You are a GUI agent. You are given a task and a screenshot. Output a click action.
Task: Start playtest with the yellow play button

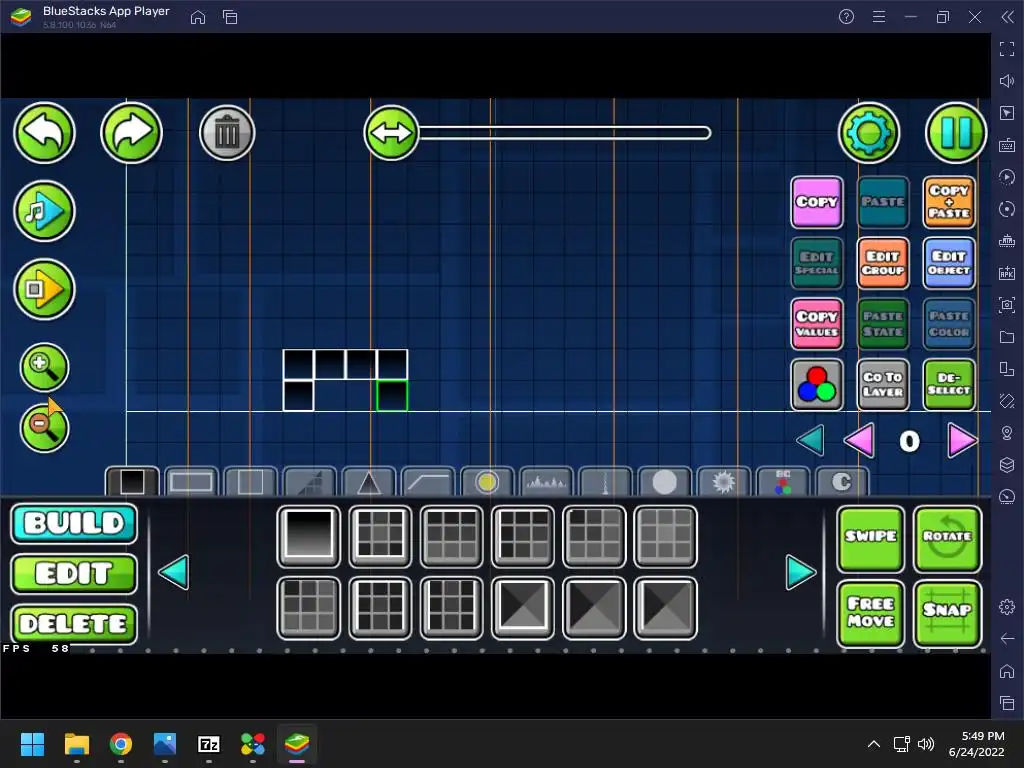[44, 289]
